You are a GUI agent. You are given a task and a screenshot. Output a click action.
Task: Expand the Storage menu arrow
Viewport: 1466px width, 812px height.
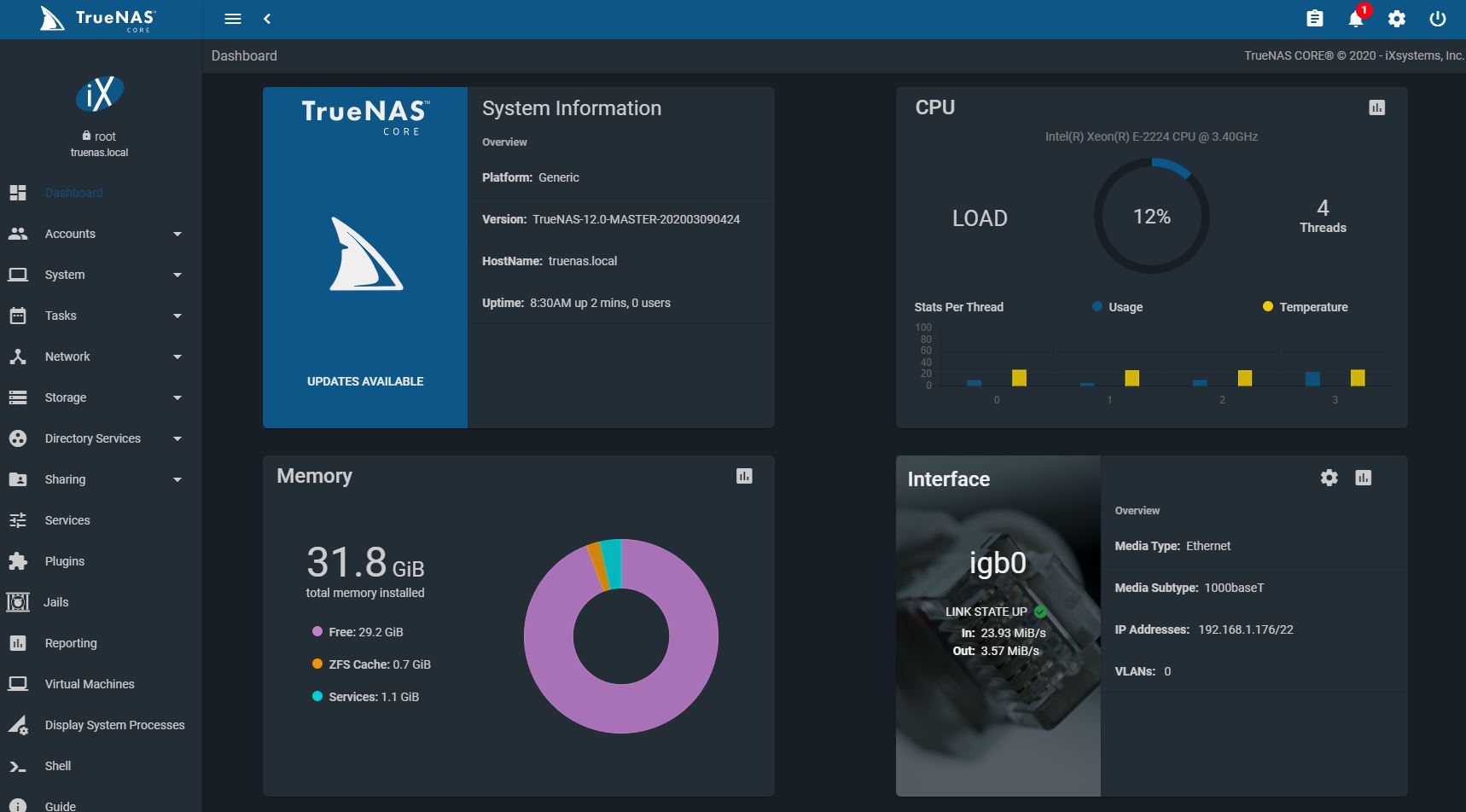(177, 397)
